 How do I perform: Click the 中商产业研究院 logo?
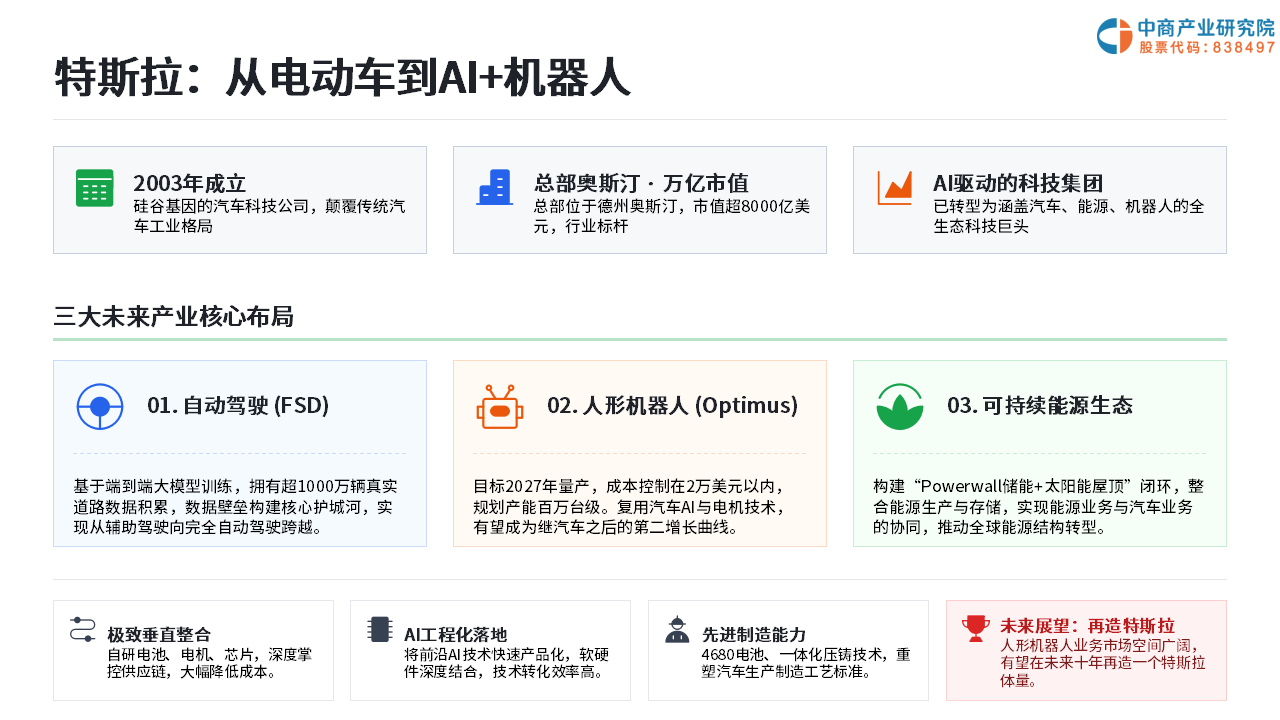point(1186,36)
